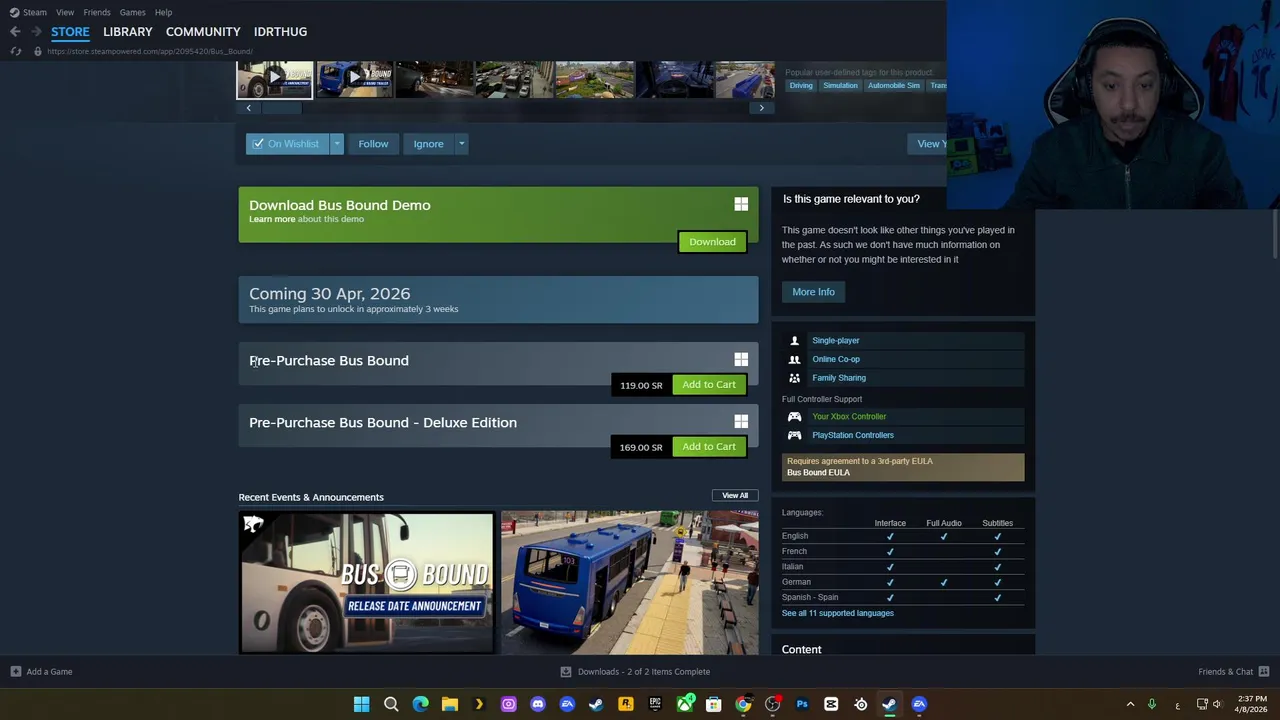Open the Friends menu
Image resolution: width=1280 pixels, height=720 pixels.
pyautogui.click(x=97, y=12)
